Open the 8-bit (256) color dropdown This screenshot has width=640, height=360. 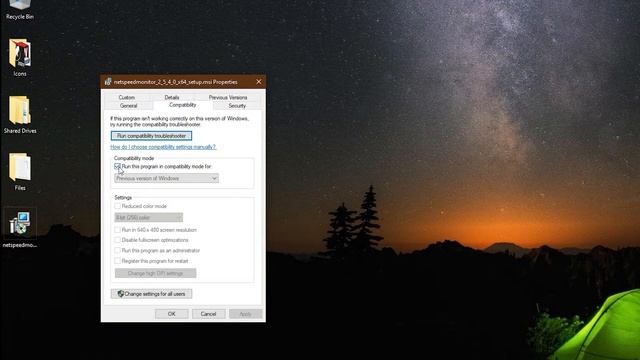click(x=149, y=218)
